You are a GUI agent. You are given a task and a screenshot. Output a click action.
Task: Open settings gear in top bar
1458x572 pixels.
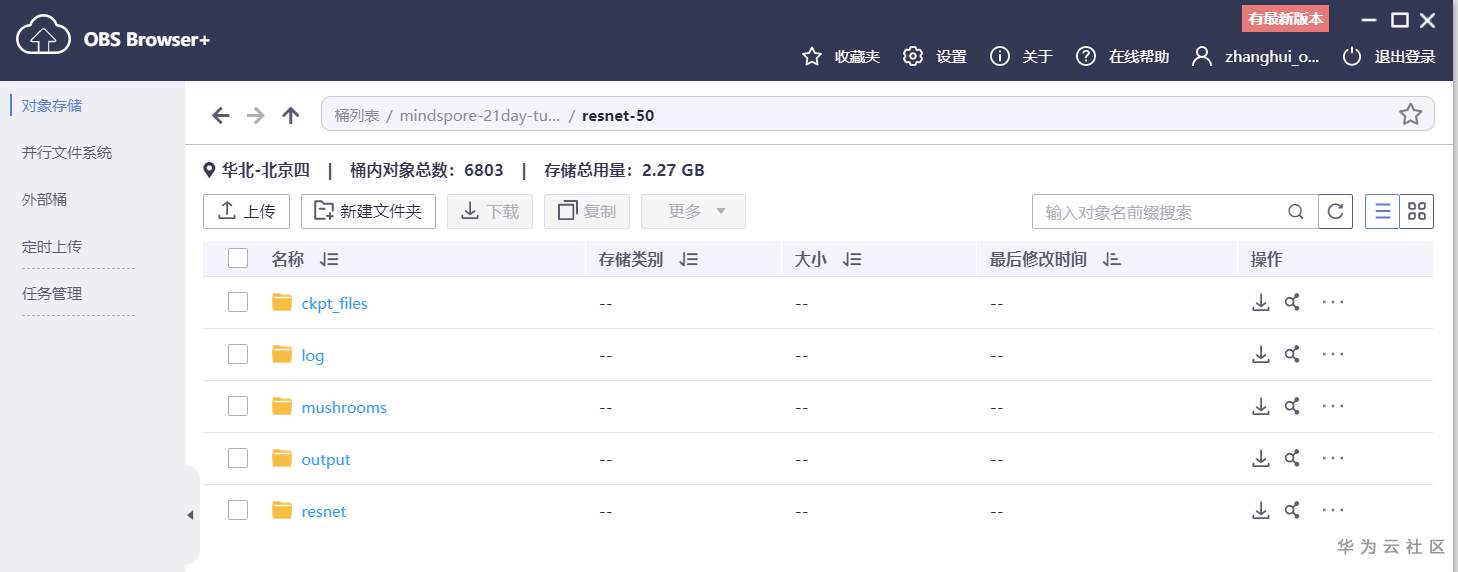tap(912, 56)
